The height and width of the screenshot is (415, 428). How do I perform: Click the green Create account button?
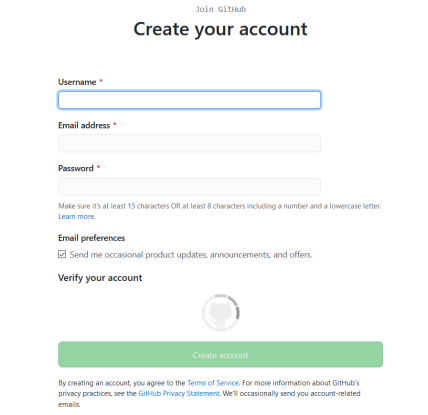[x=220, y=355]
